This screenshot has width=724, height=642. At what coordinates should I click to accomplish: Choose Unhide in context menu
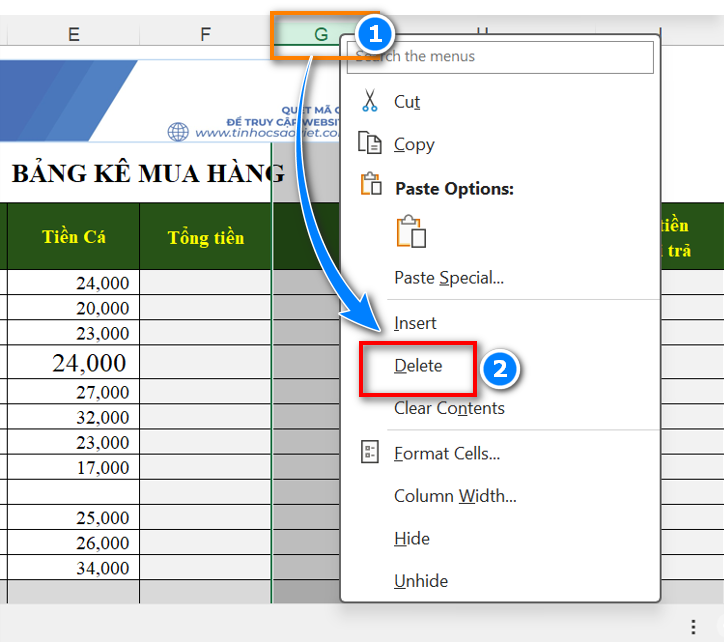(421, 581)
